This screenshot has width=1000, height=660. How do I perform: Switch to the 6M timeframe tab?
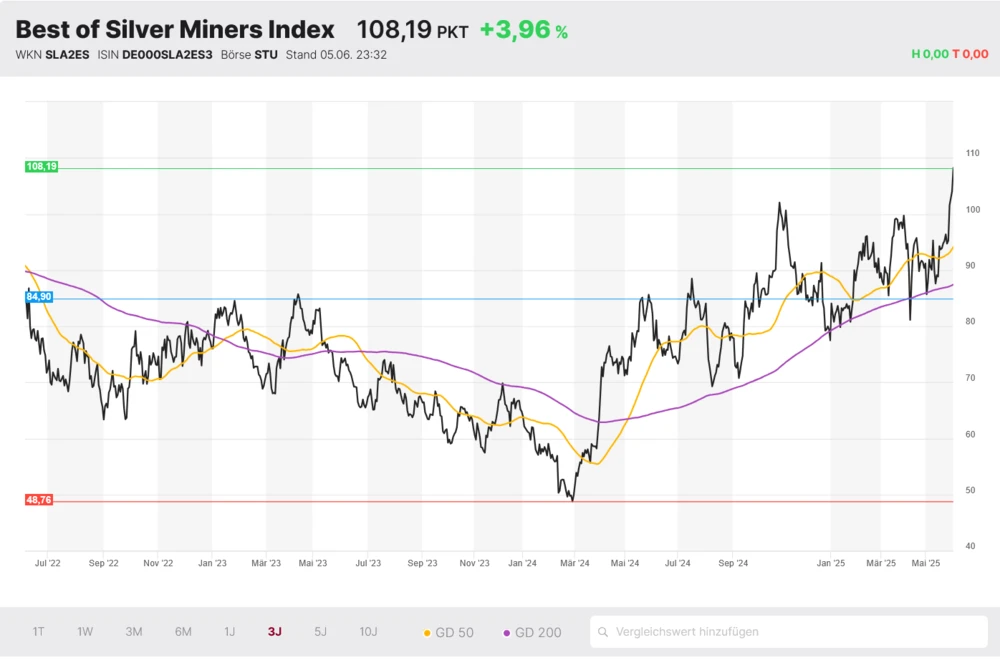point(183,631)
